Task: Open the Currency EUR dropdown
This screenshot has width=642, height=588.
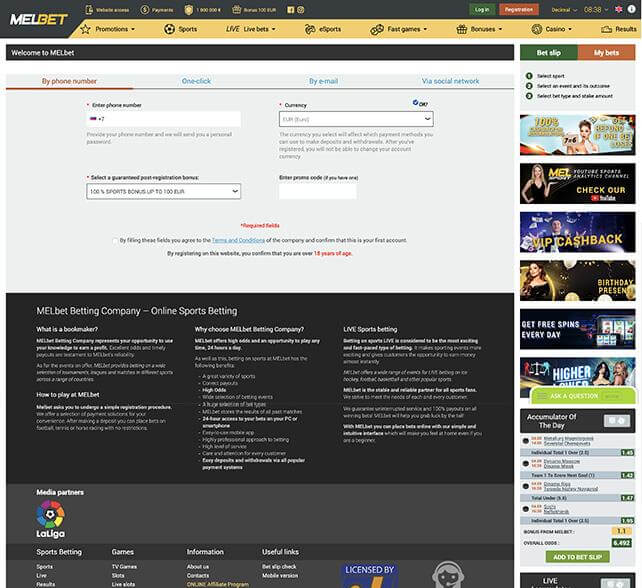Action: [x=356, y=119]
